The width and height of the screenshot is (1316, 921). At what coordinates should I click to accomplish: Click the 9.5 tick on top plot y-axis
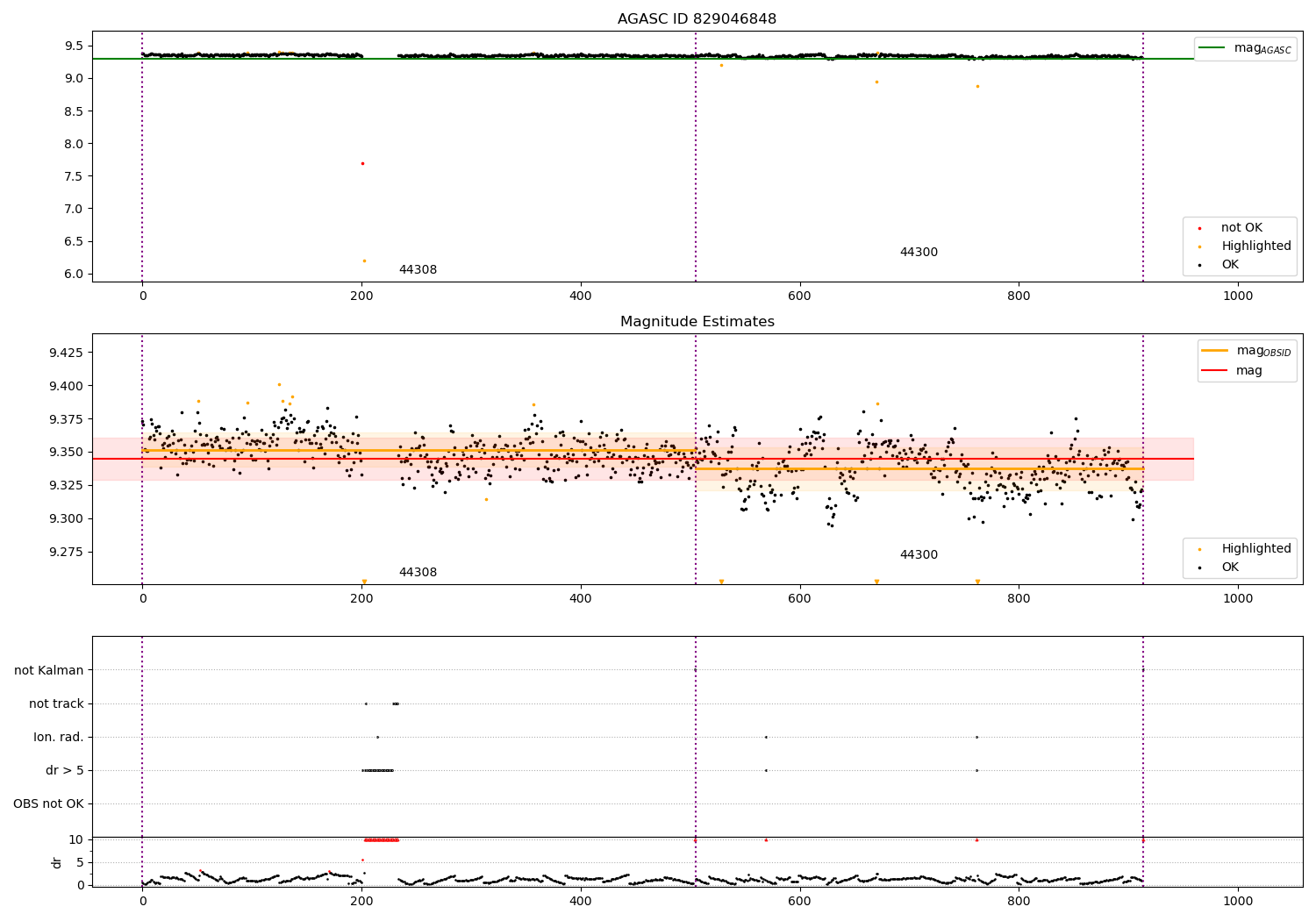75,46
